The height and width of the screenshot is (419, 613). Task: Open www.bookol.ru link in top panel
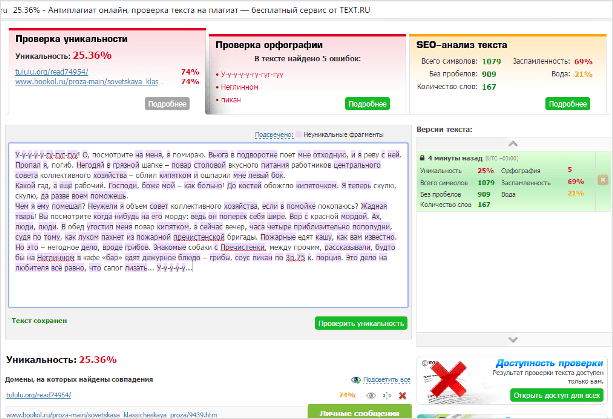[90, 81]
